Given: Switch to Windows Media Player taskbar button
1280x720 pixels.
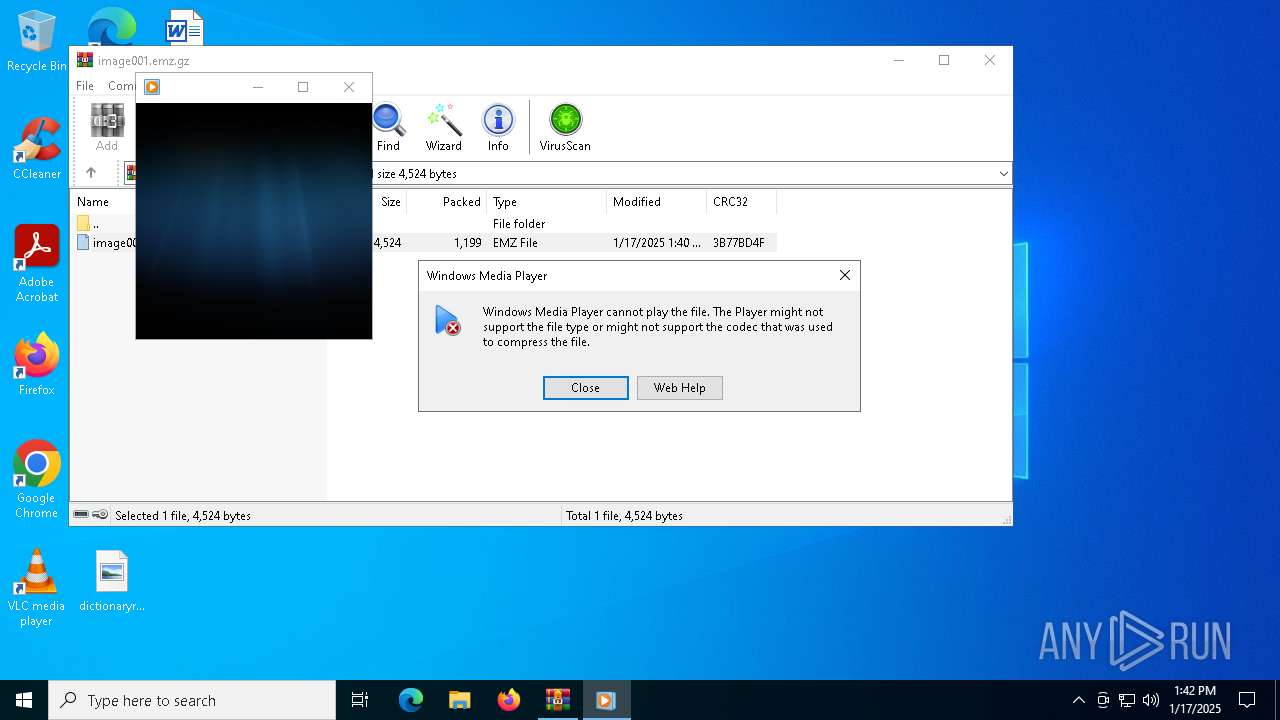Looking at the screenshot, I should coord(606,700).
